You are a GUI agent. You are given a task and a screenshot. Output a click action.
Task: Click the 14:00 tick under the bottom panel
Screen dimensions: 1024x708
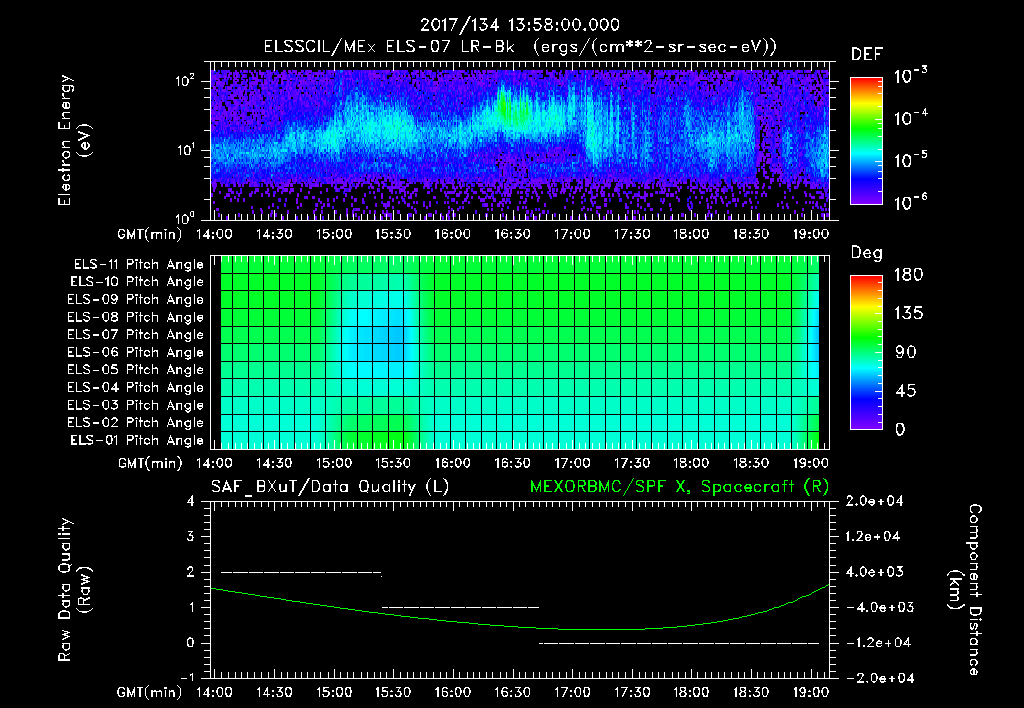[214, 692]
